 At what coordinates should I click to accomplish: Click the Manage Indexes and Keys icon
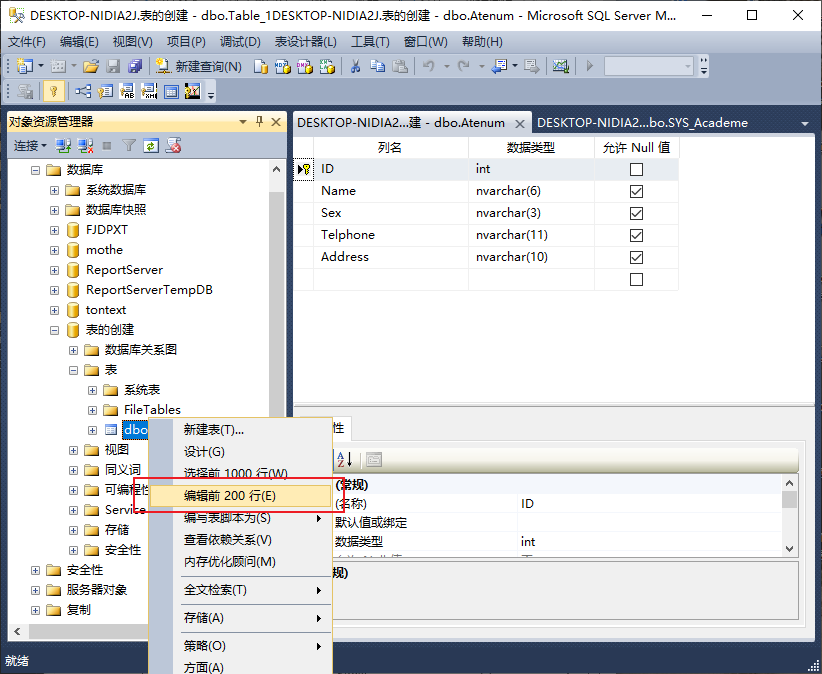pyautogui.click(x=105, y=91)
